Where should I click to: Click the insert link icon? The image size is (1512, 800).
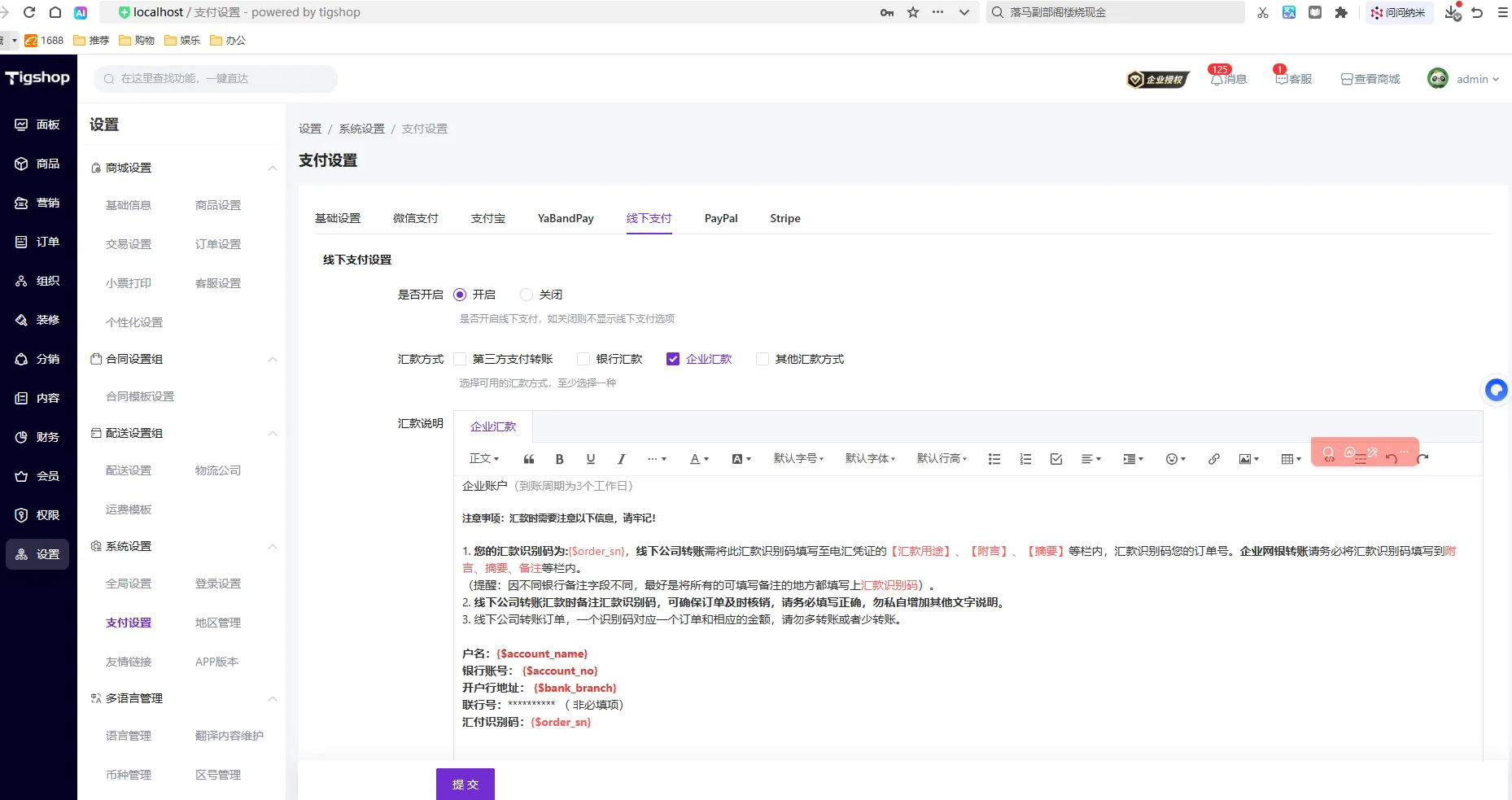1213,459
